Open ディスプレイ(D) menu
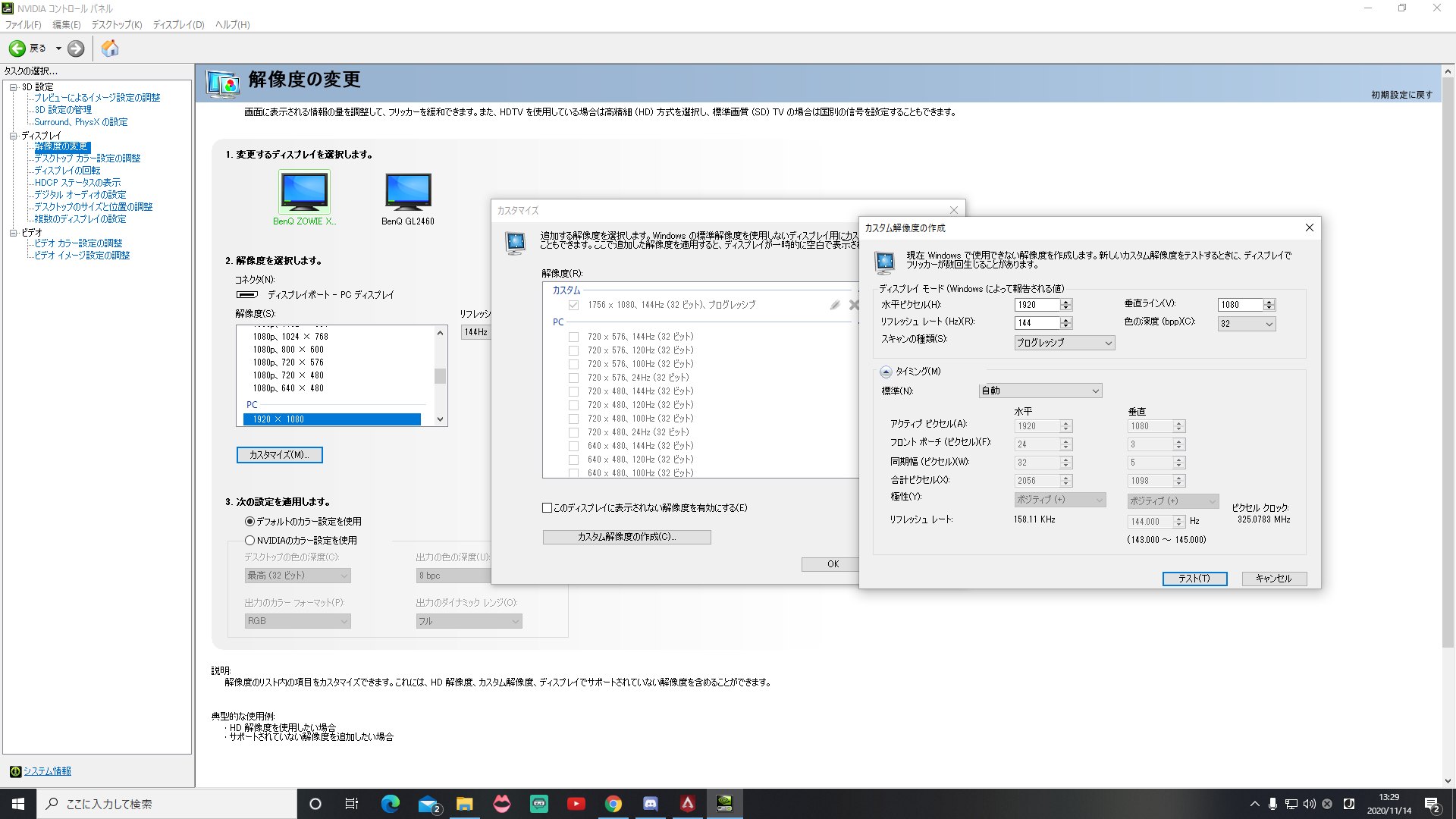This screenshot has height=819, width=1456. pyautogui.click(x=179, y=25)
